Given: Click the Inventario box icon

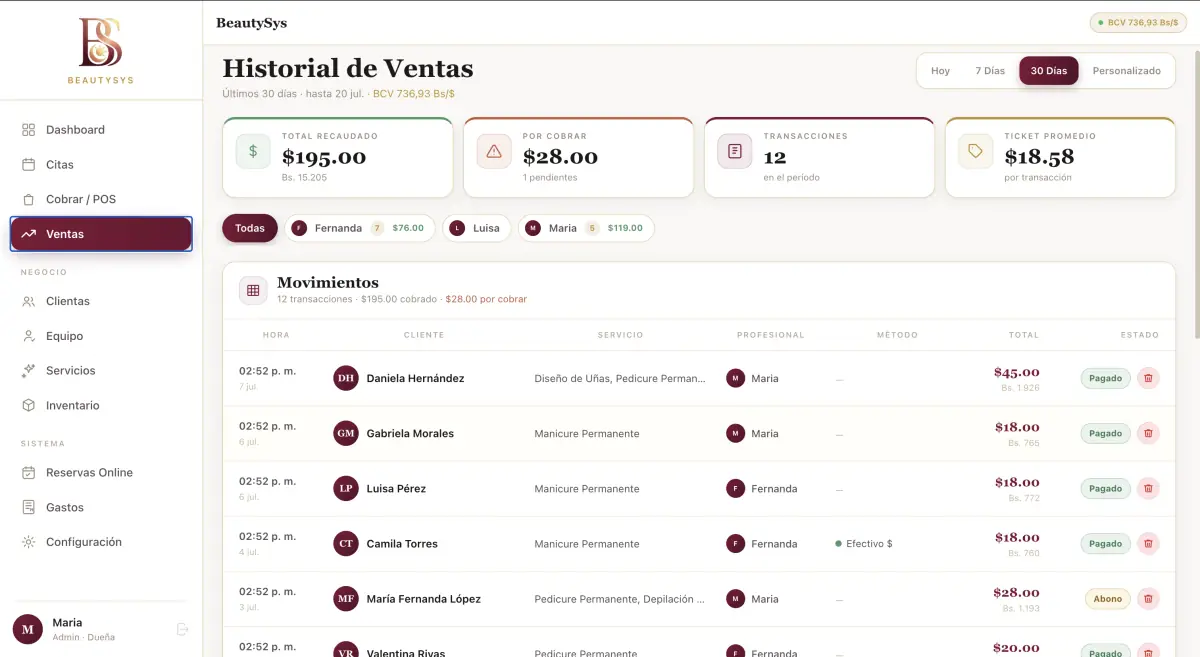Looking at the screenshot, I should 28,405.
